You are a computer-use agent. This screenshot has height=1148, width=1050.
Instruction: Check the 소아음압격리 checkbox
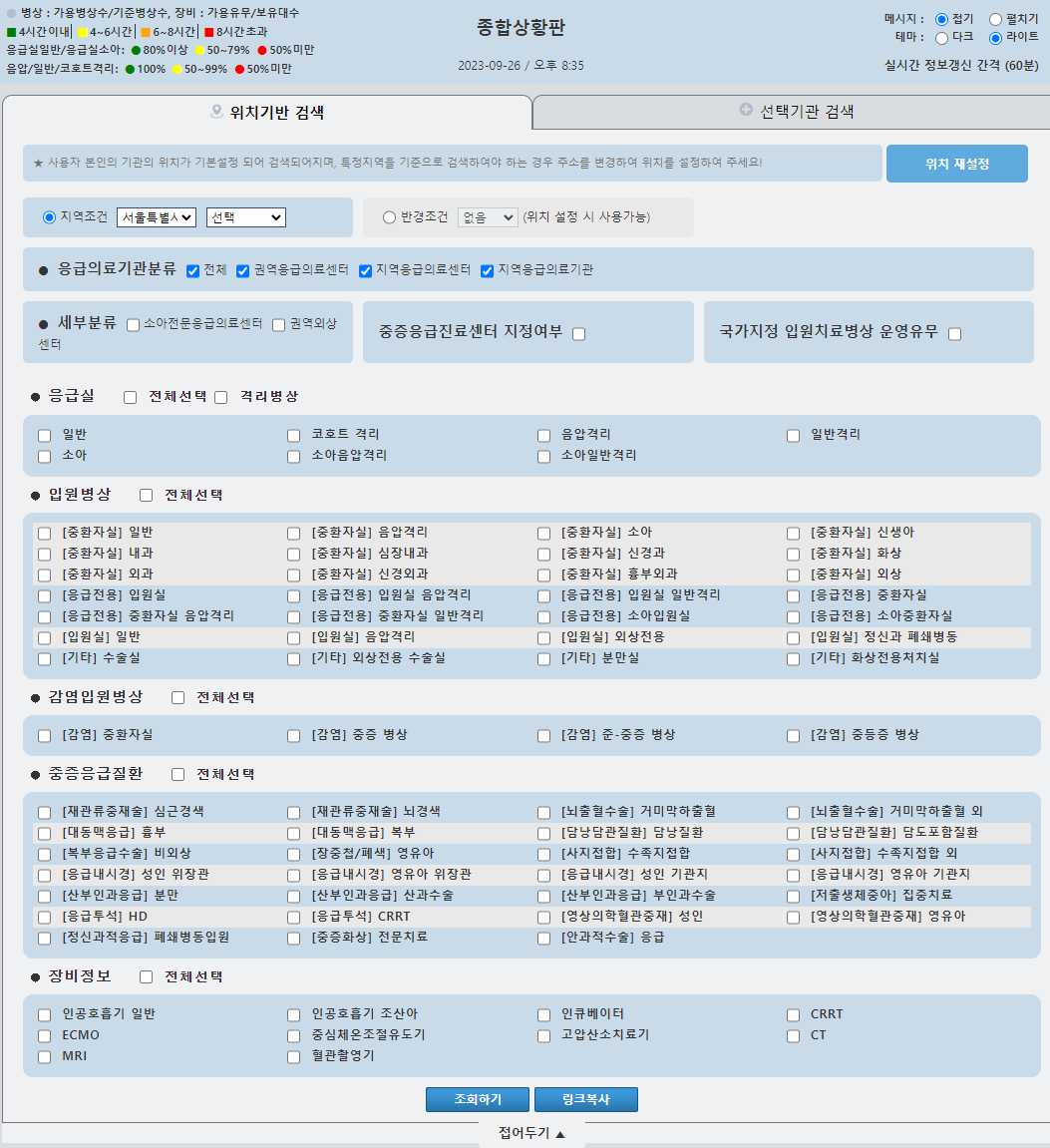click(293, 457)
